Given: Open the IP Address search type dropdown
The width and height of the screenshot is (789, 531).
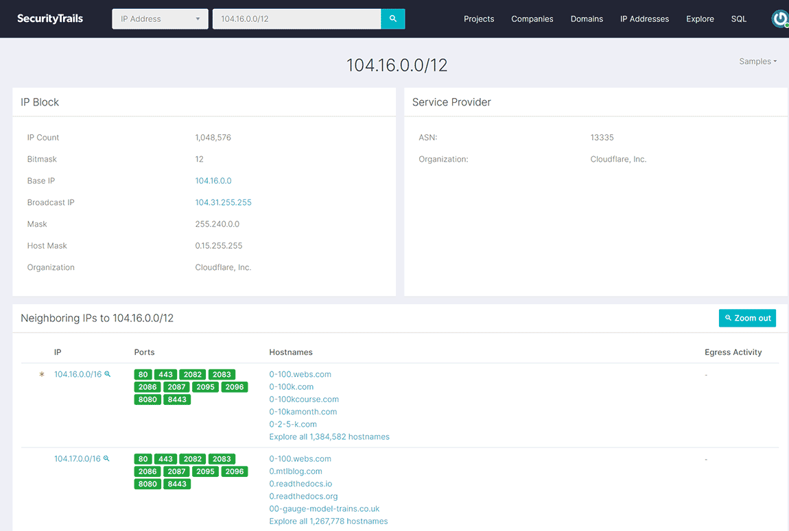Looking at the screenshot, I should (160, 19).
